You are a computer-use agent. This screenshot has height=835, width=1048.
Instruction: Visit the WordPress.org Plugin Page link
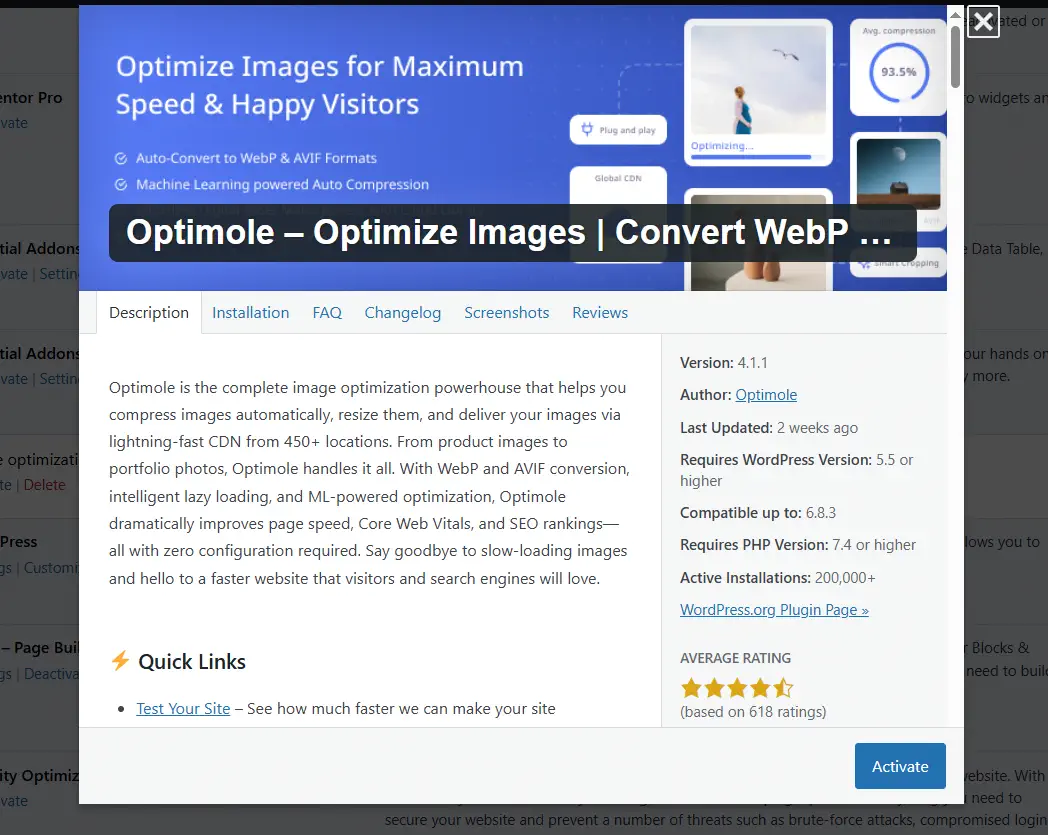click(x=774, y=610)
